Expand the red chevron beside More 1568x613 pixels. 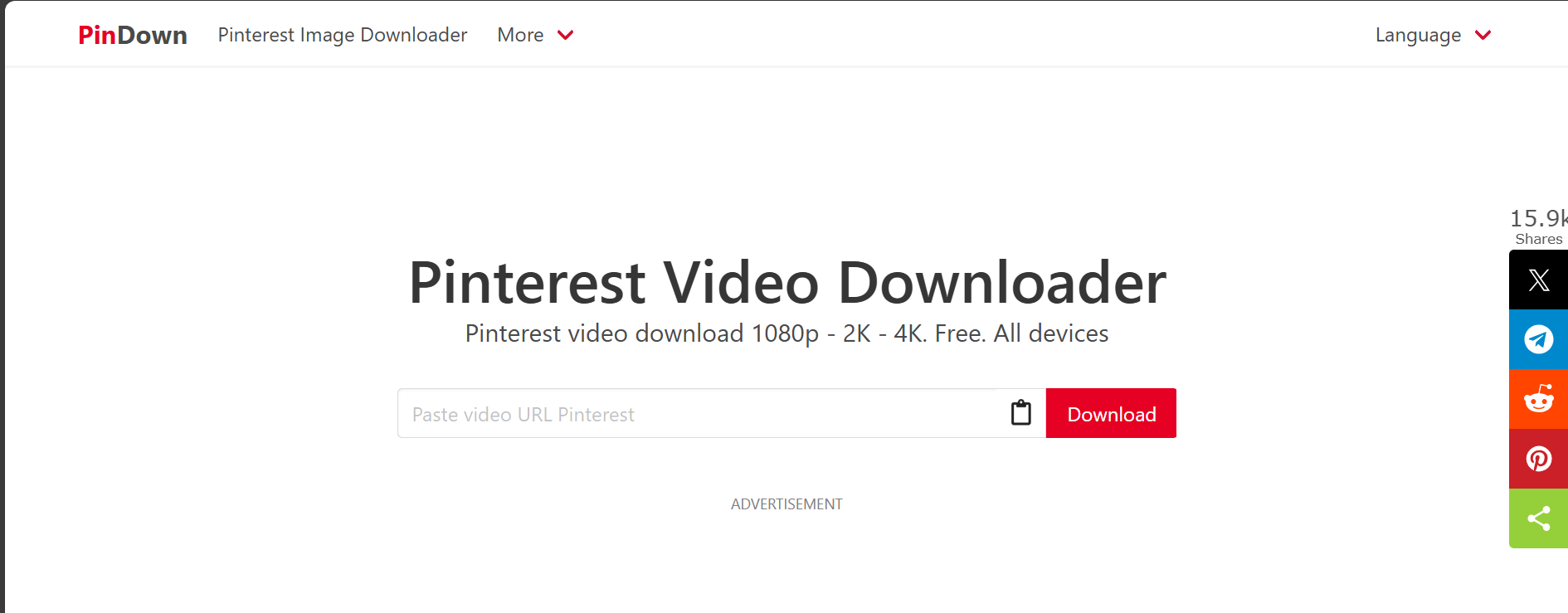pyautogui.click(x=566, y=35)
